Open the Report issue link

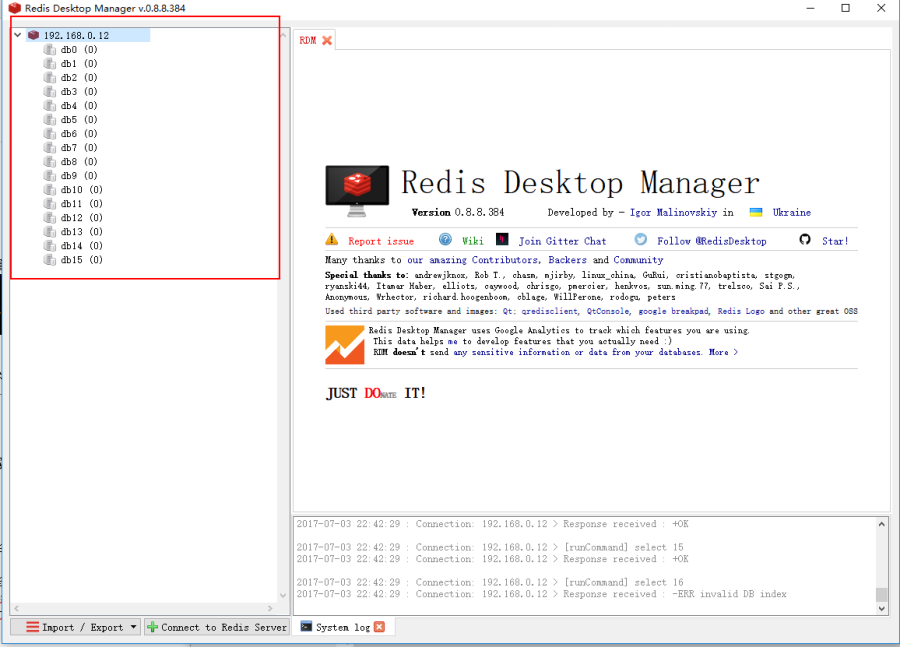381,242
